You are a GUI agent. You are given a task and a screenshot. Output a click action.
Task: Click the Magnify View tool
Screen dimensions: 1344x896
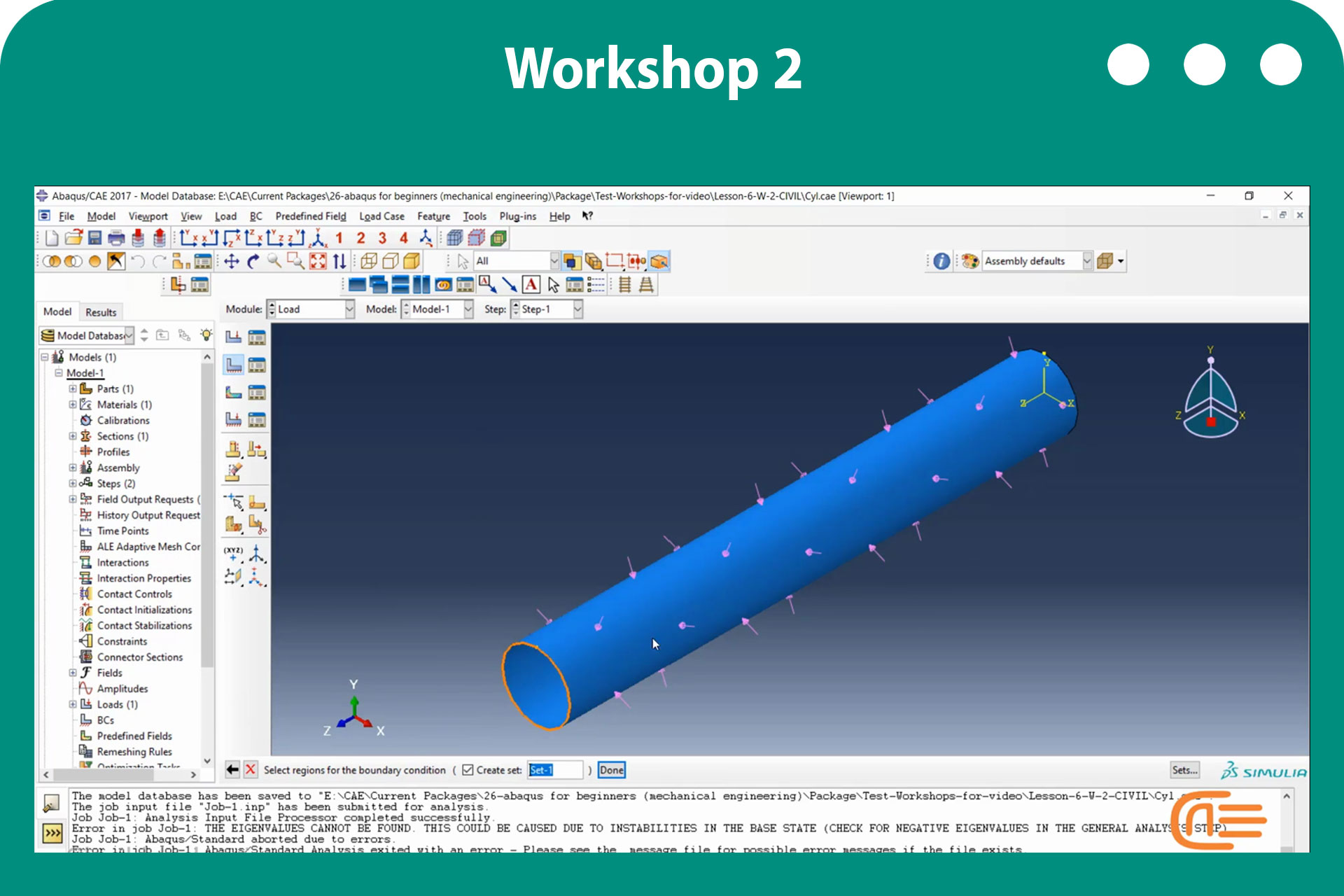pyautogui.click(x=274, y=261)
